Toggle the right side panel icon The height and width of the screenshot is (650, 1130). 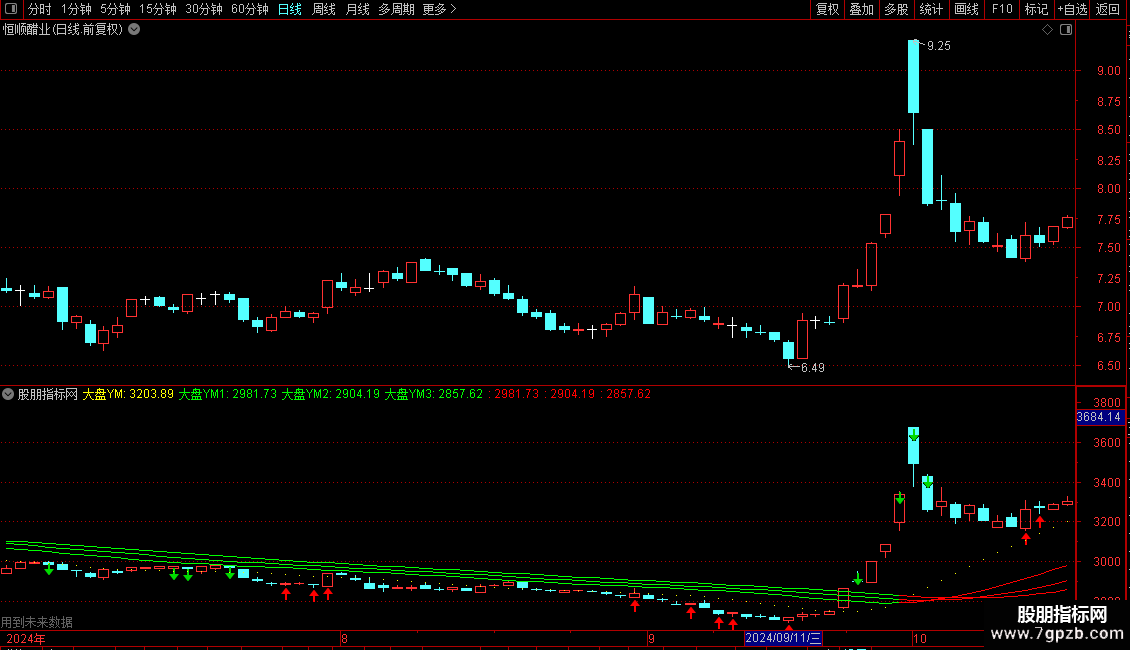coord(1066,30)
